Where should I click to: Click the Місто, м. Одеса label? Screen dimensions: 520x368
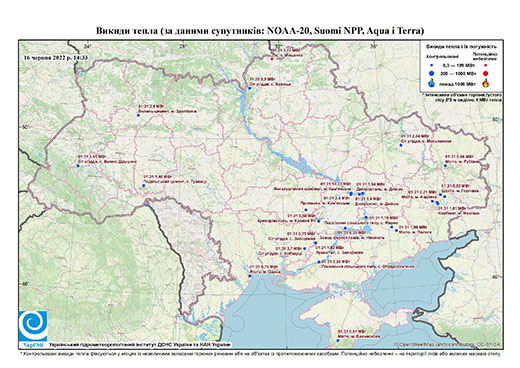tap(264, 272)
